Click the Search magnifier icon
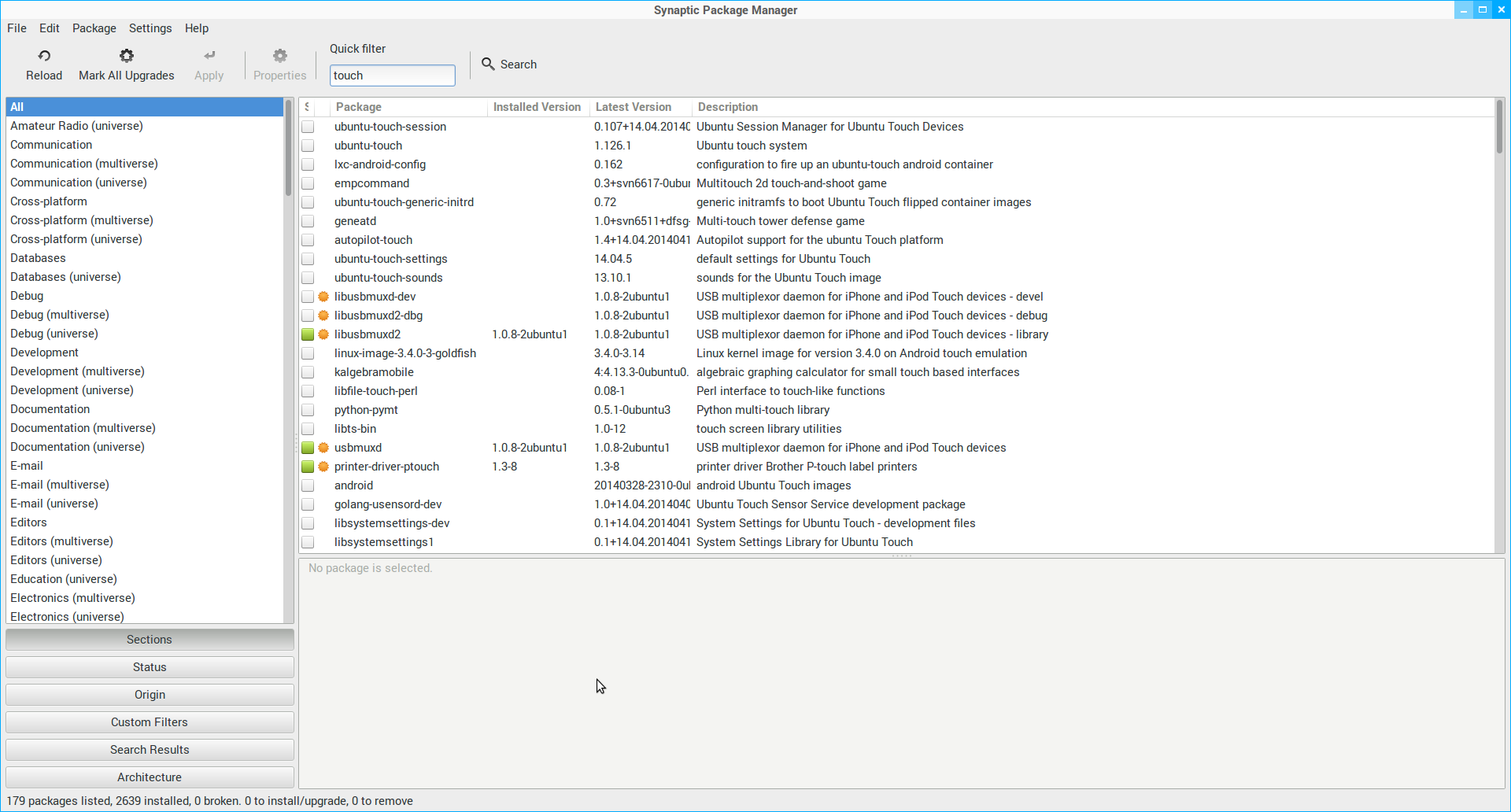 coord(488,64)
